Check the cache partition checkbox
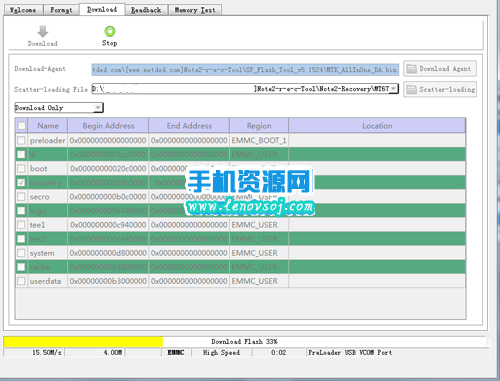 pos(21,267)
